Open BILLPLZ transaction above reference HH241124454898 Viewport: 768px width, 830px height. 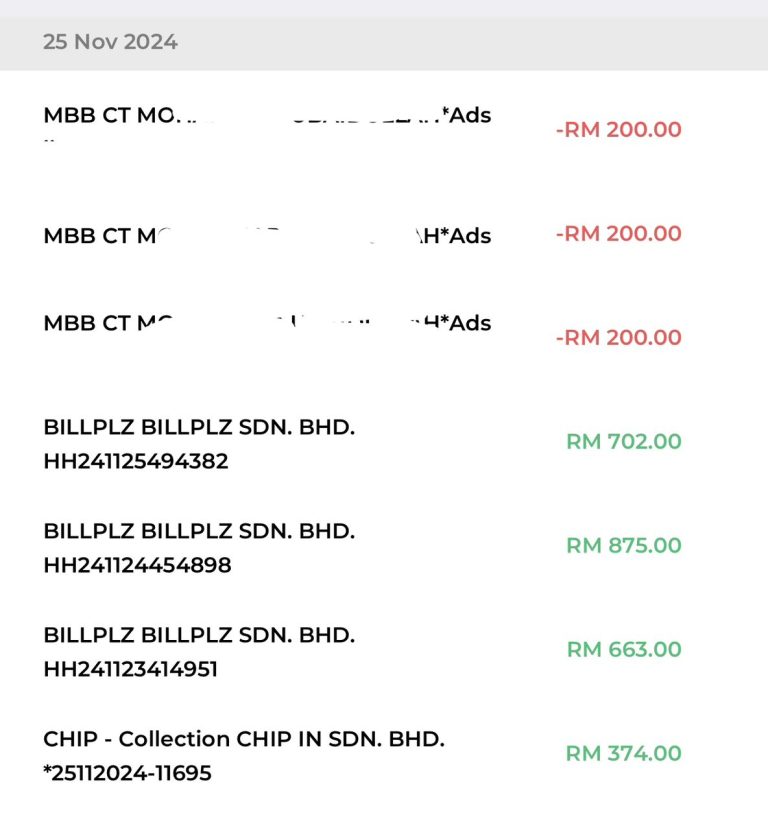[199, 531]
